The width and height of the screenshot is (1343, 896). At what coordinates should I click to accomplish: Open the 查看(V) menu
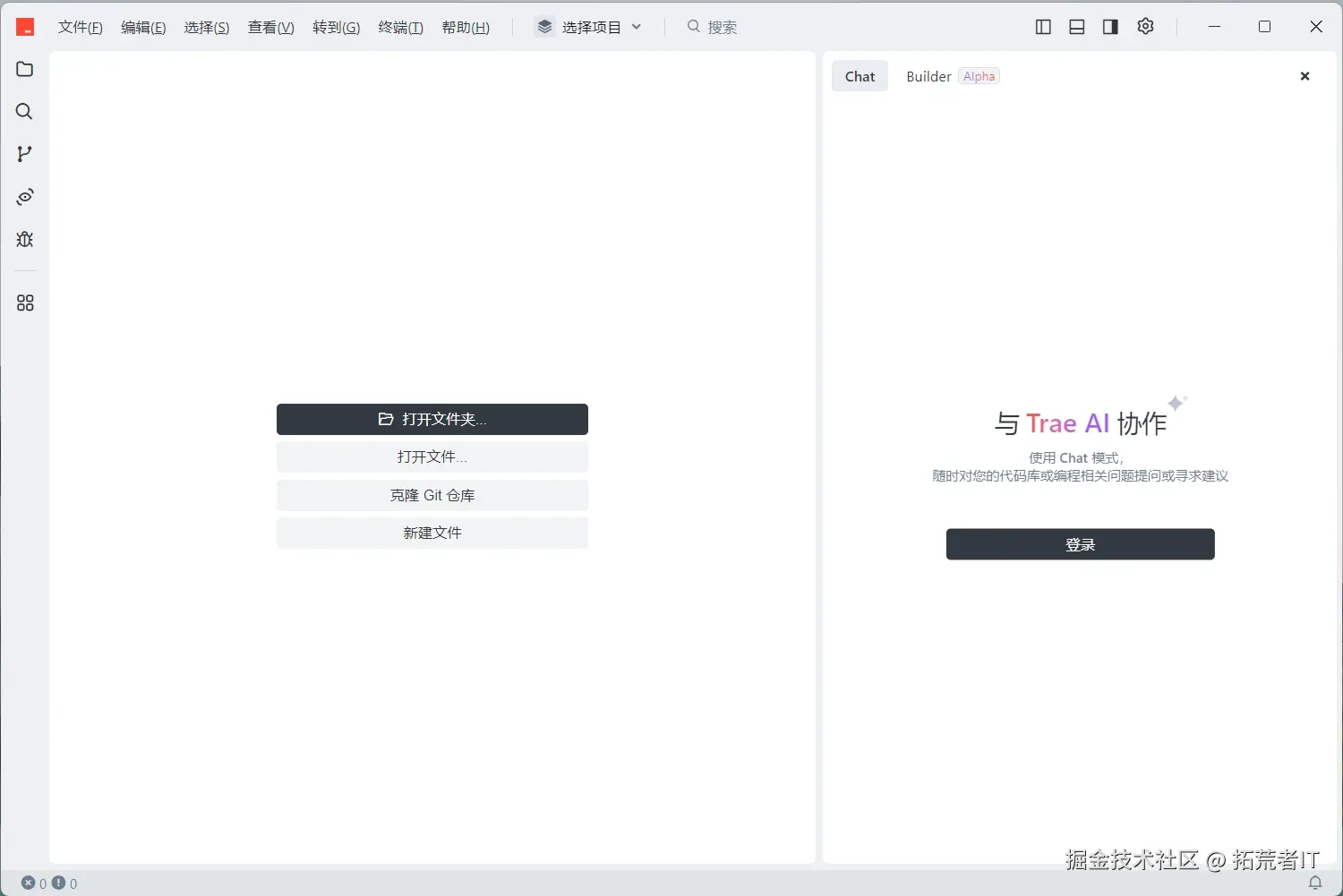tap(271, 28)
